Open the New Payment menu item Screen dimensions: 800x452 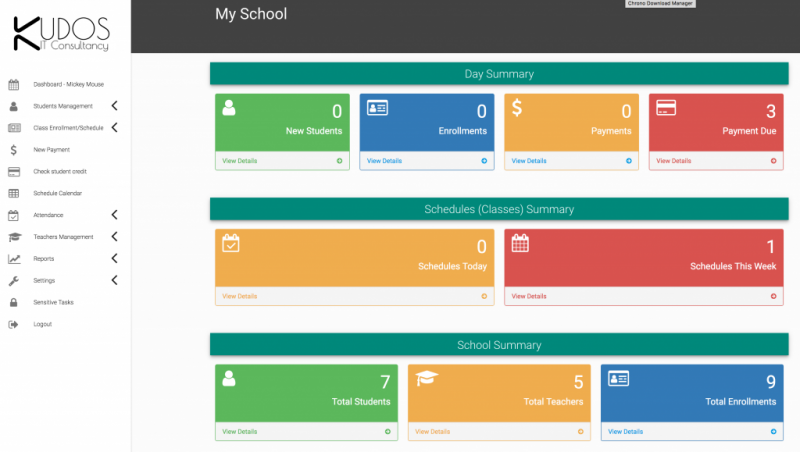click(52, 150)
